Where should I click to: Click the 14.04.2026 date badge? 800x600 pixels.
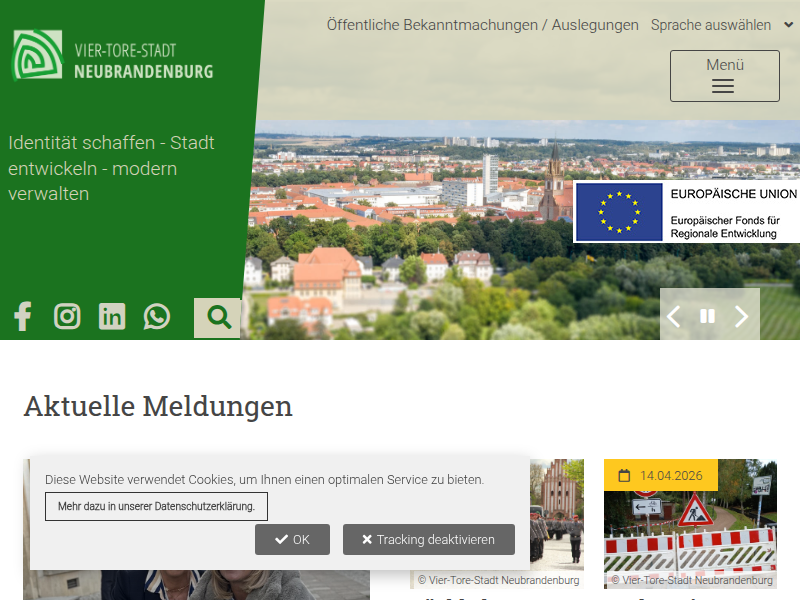point(661,475)
